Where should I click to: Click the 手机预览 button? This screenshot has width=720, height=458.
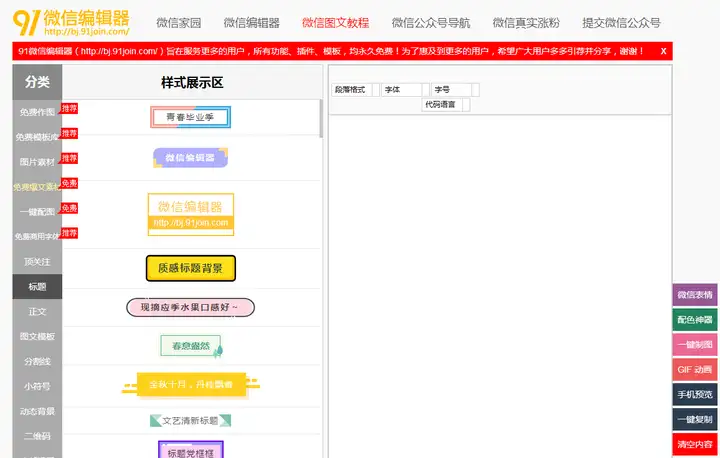[x=695, y=394]
